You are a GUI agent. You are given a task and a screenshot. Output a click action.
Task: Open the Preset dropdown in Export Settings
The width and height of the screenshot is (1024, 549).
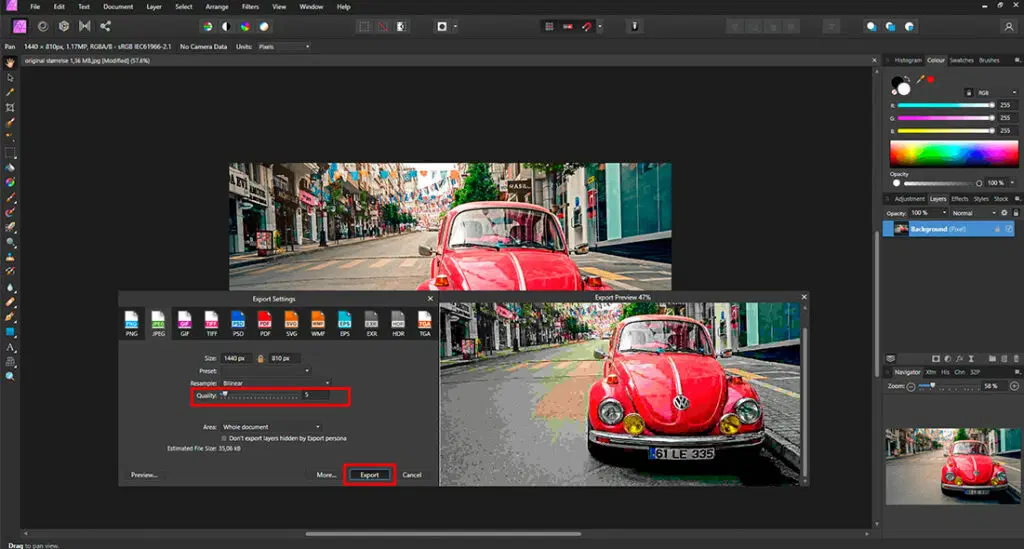pyautogui.click(x=265, y=371)
